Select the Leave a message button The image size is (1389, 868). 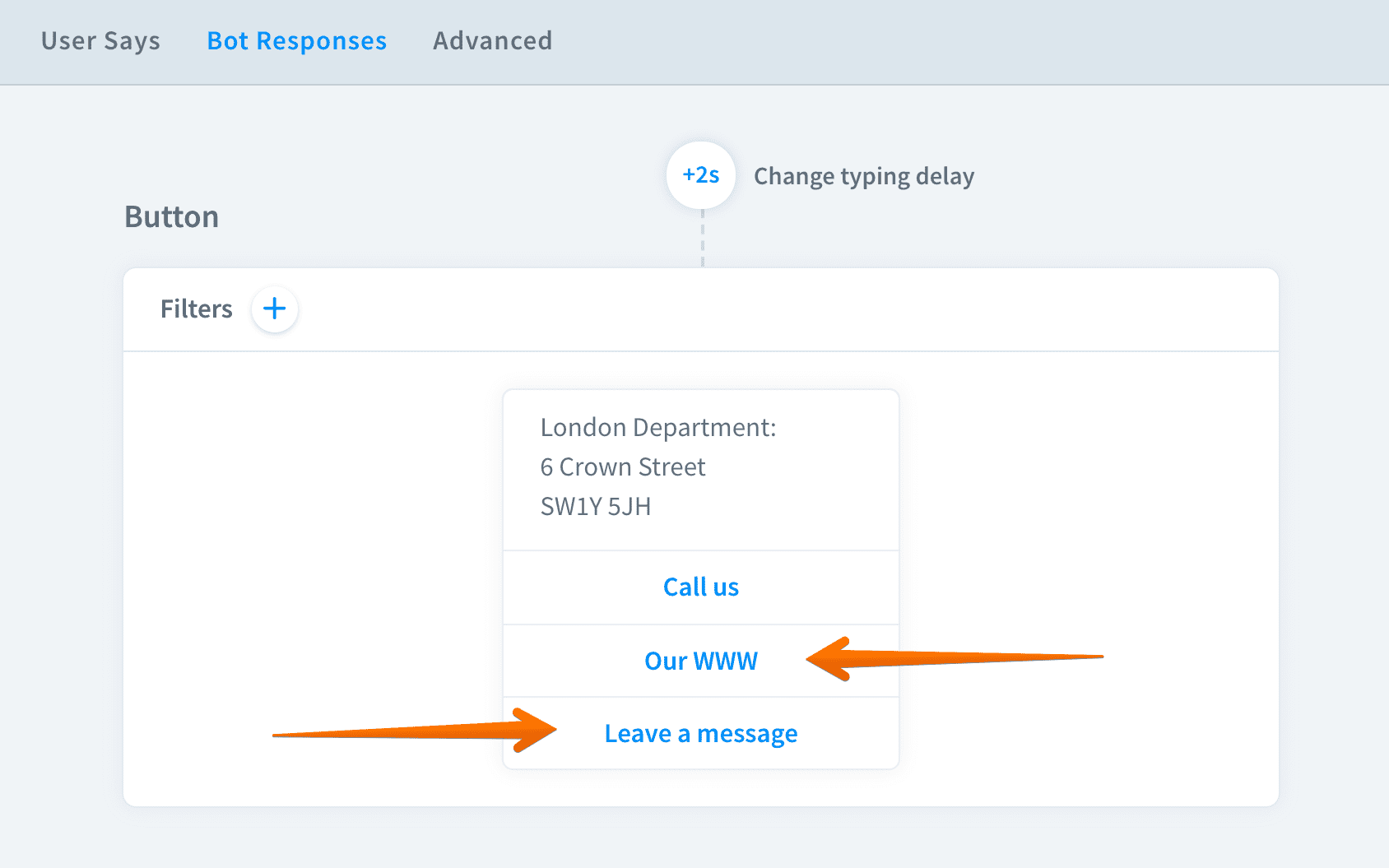click(700, 733)
